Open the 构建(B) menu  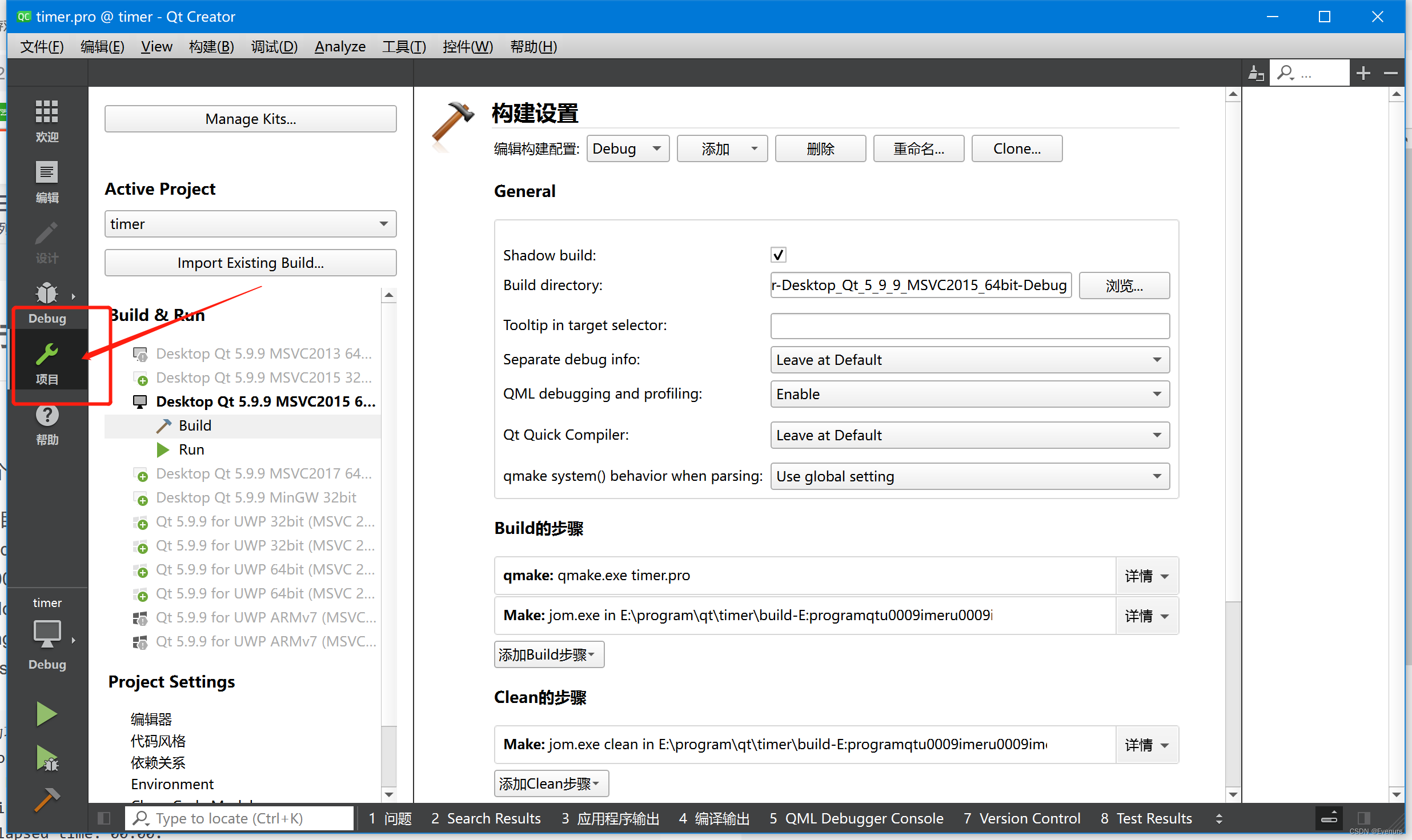click(211, 47)
